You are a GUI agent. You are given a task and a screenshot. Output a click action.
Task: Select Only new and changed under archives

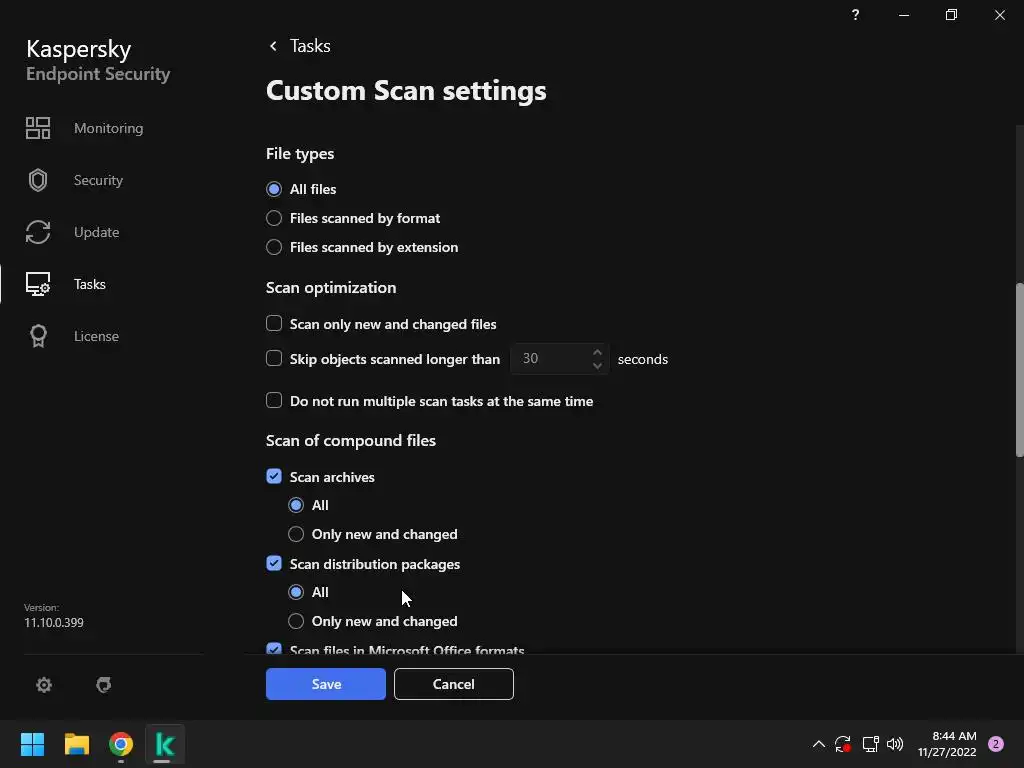click(296, 534)
